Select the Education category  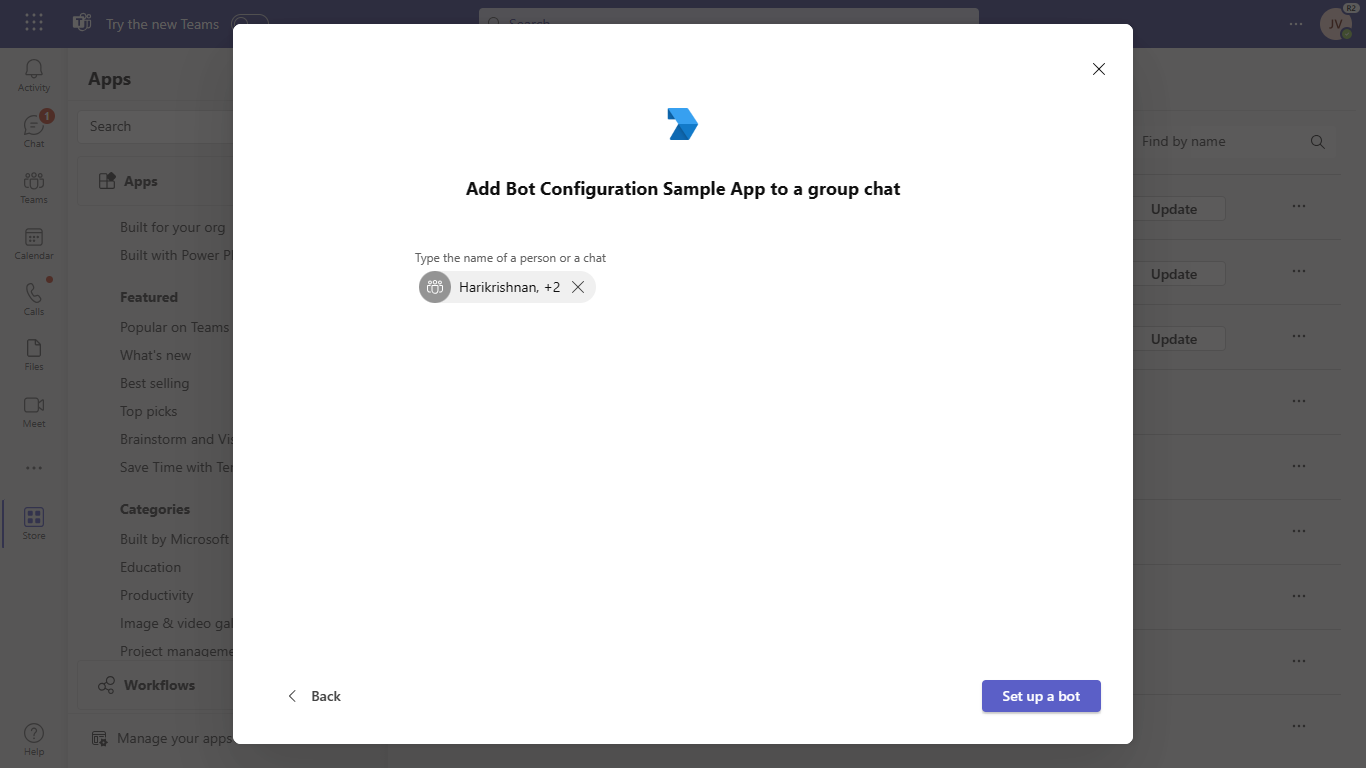tap(150, 567)
